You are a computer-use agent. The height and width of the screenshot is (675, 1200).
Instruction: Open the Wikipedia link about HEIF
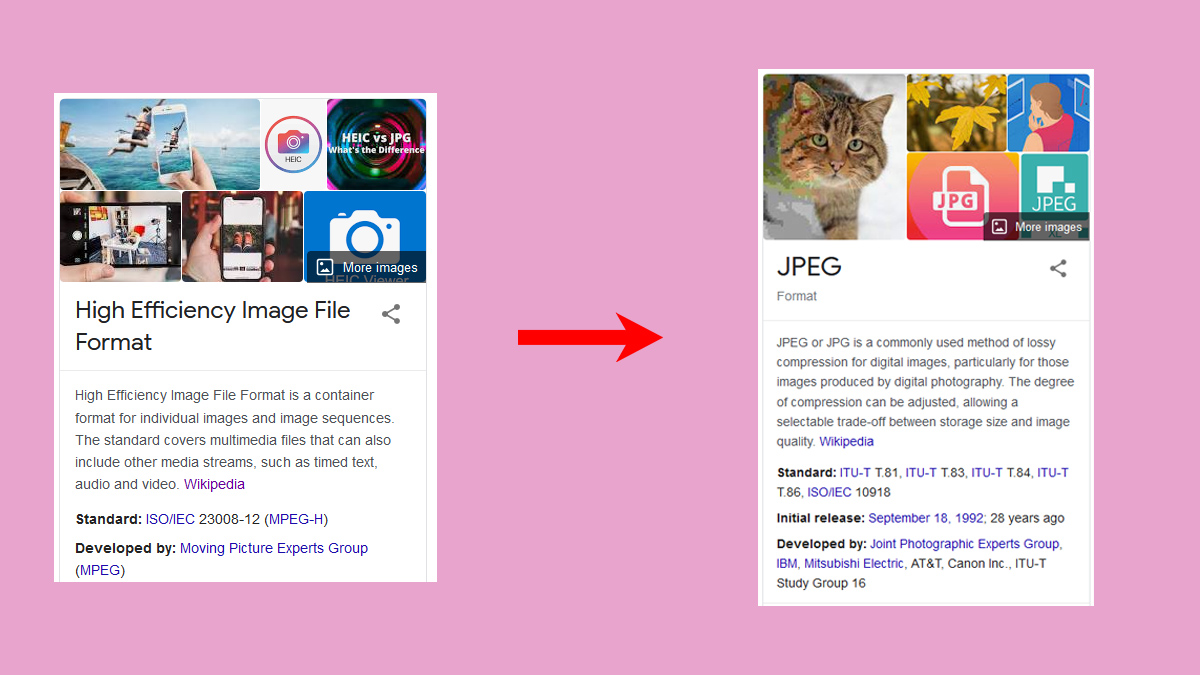(x=214, y=483)
